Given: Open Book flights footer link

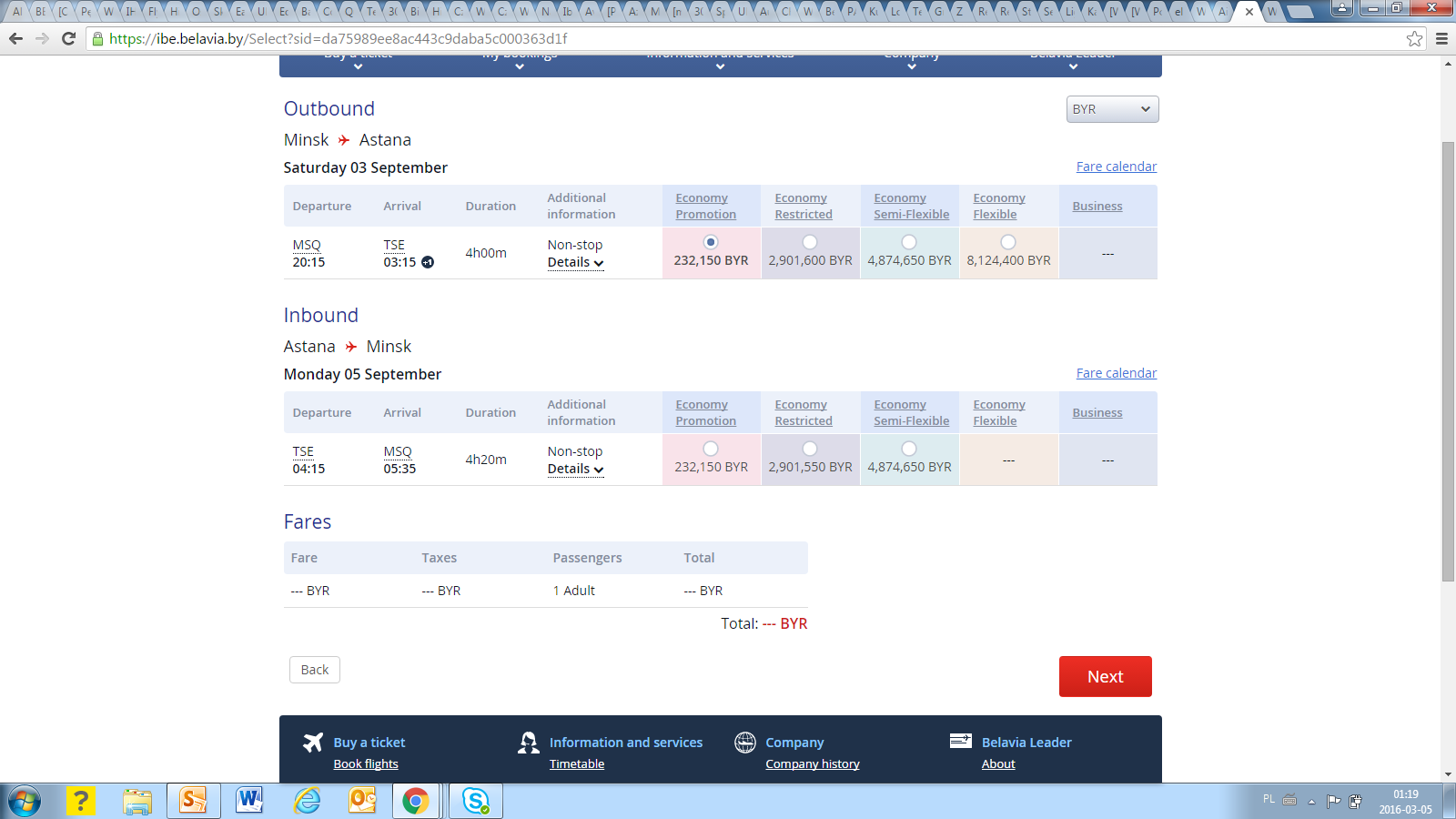Looking at the screenshot, I should point(366,764).
